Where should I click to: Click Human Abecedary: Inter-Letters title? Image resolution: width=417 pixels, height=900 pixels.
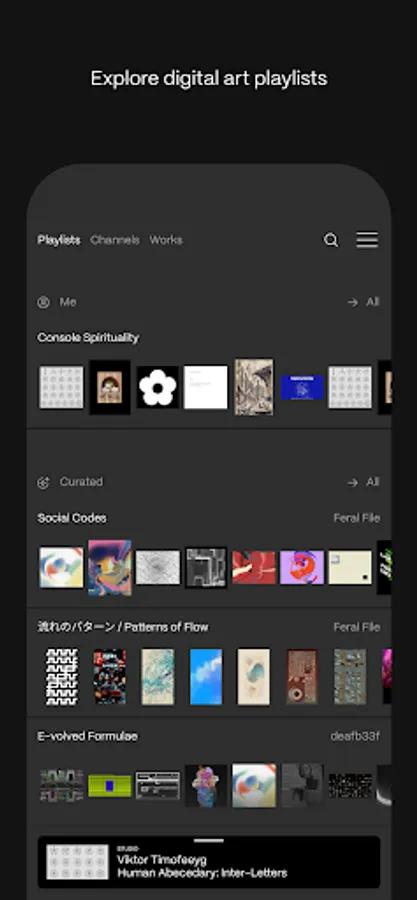tap(202, 874)
